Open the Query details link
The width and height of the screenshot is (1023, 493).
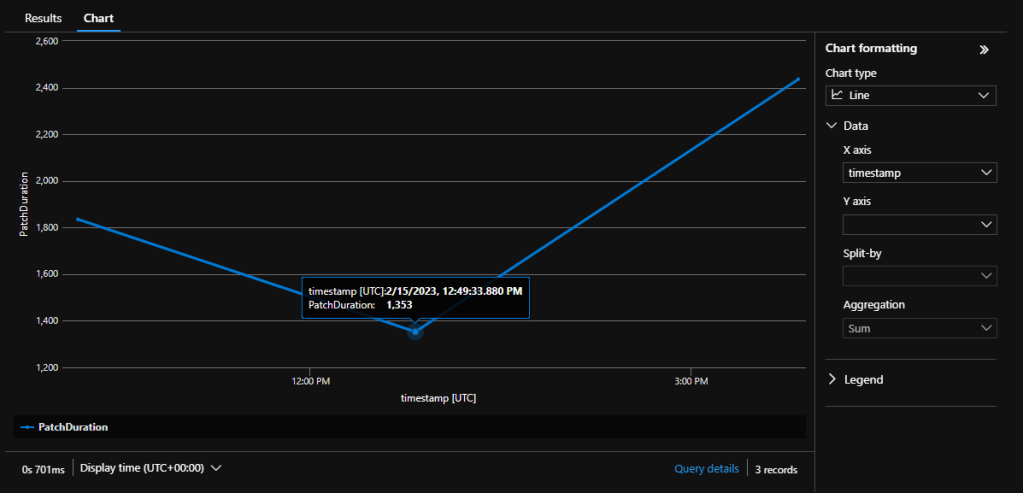[706, 468]
